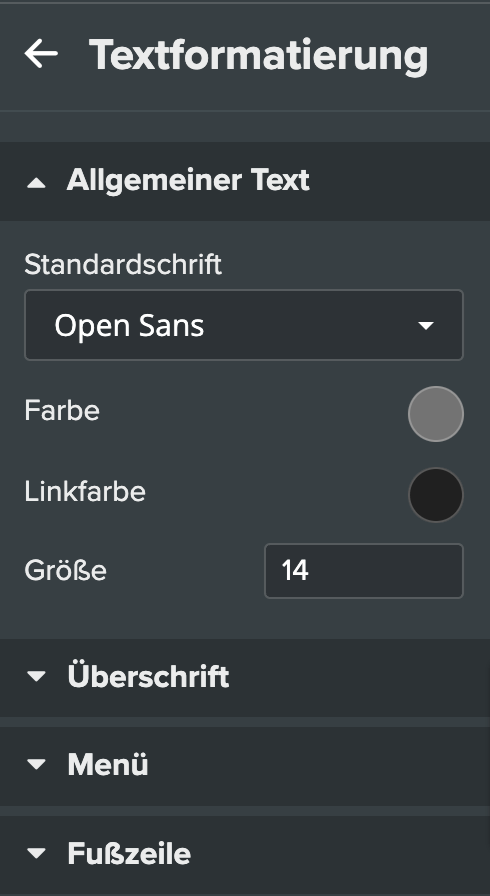Go back using the left arrow icon

pos(41,54)
